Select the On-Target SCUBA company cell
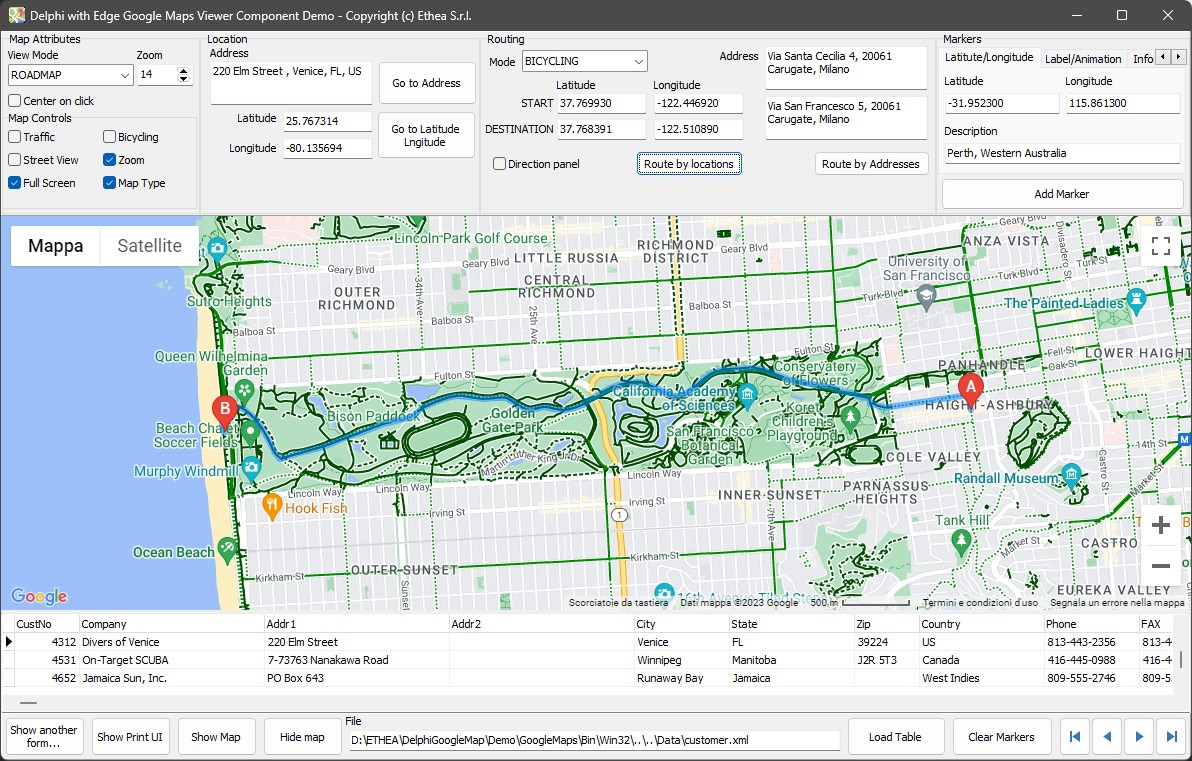 click(x=171, y=660)
